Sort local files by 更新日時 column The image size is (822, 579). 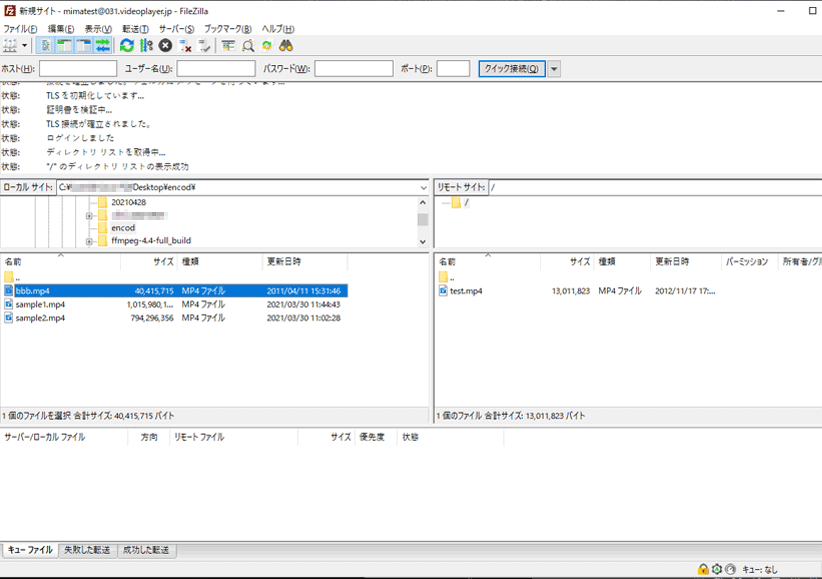coord(305,261)
